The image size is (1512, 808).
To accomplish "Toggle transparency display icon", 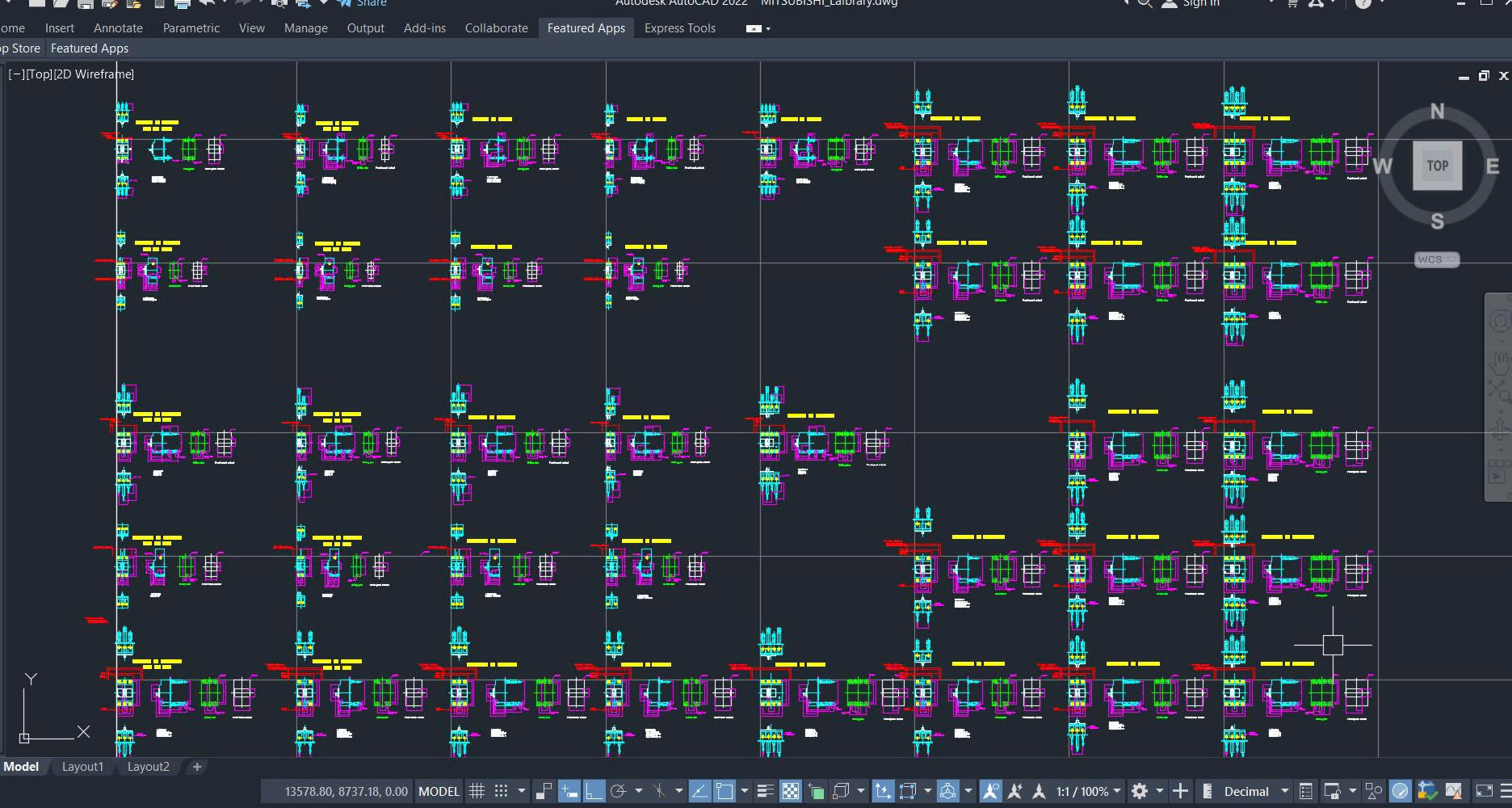I will 791,791.
